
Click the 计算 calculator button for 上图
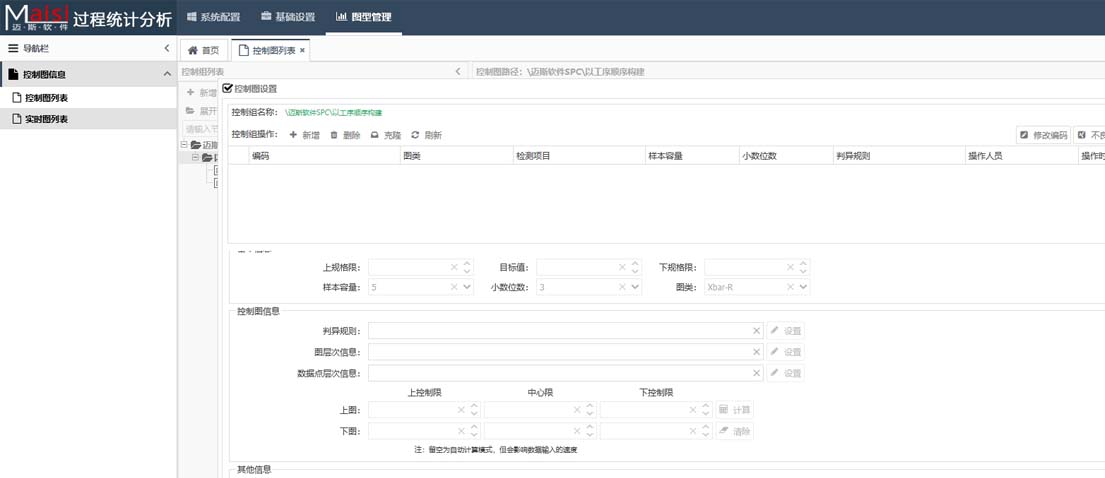click(x=735, y=410)
